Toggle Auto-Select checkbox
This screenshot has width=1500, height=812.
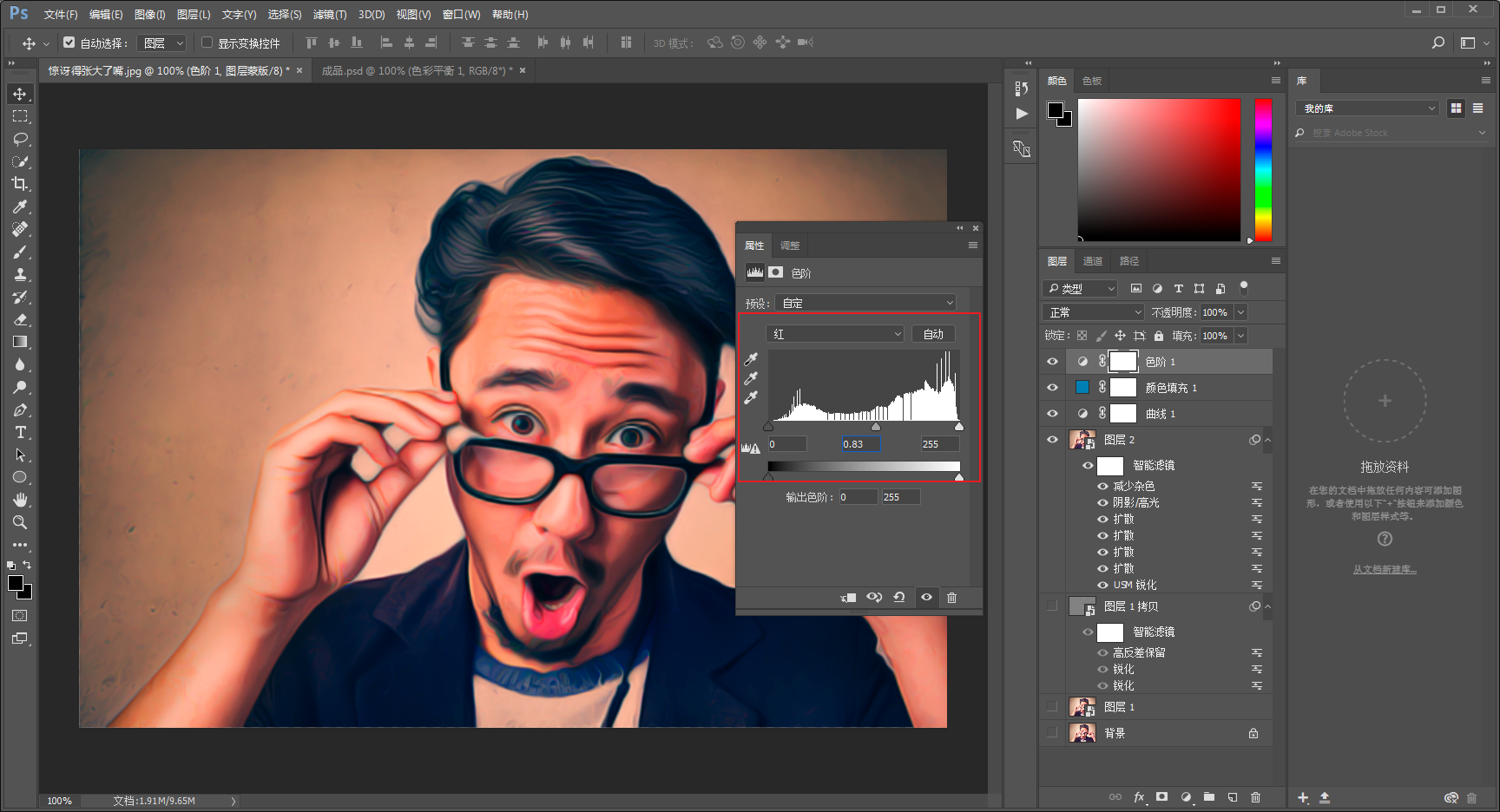pyautogui.click(x=69, y=43)
